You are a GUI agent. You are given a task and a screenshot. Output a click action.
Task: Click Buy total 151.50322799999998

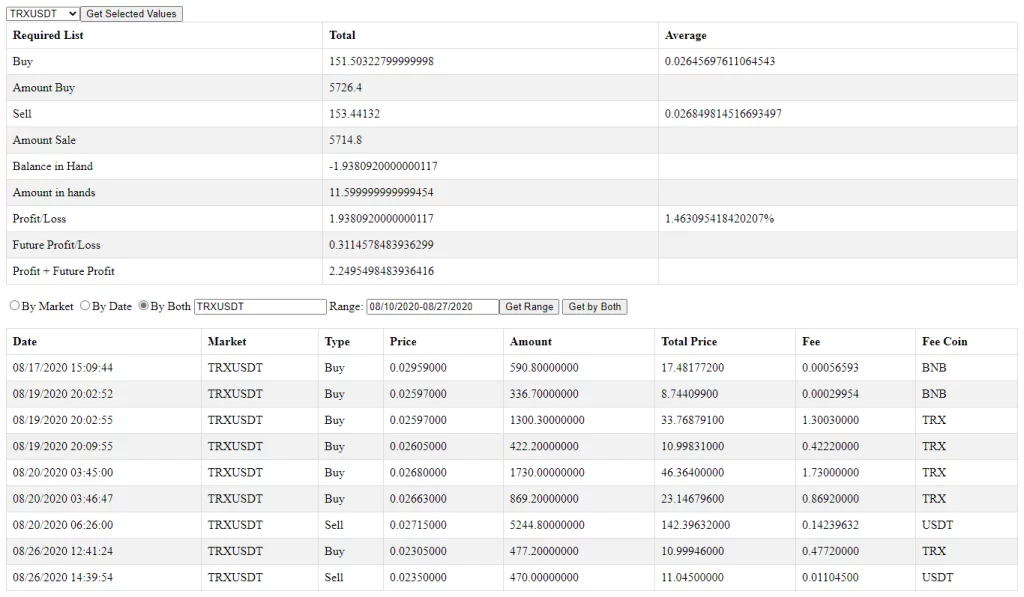[381, 61]
